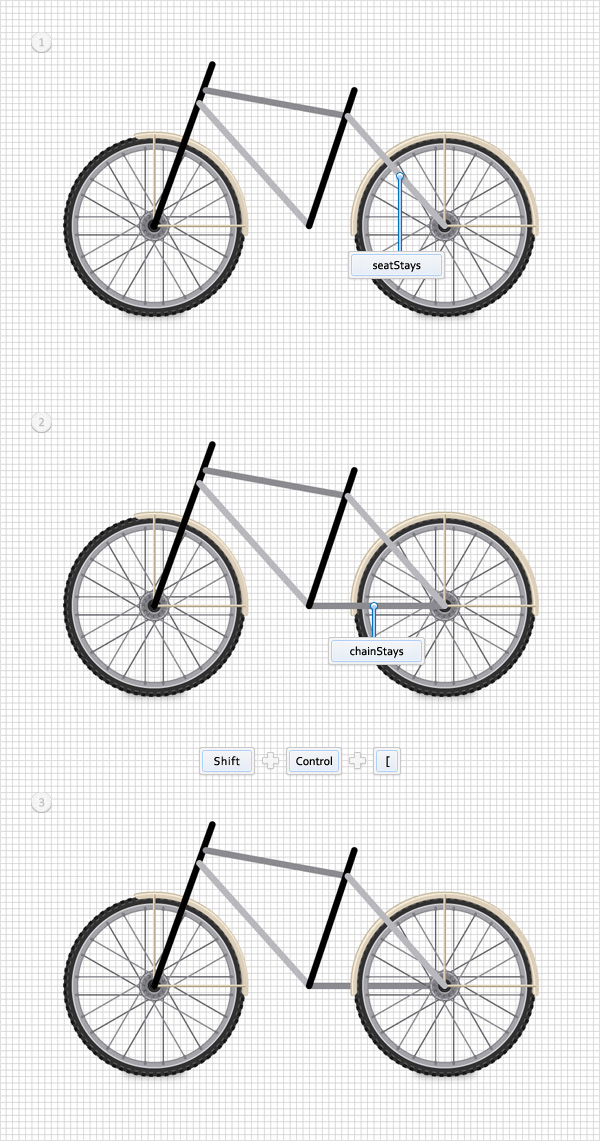
Task: Click the plus icon between Shift and Control
Action: [x=271, y=761]
